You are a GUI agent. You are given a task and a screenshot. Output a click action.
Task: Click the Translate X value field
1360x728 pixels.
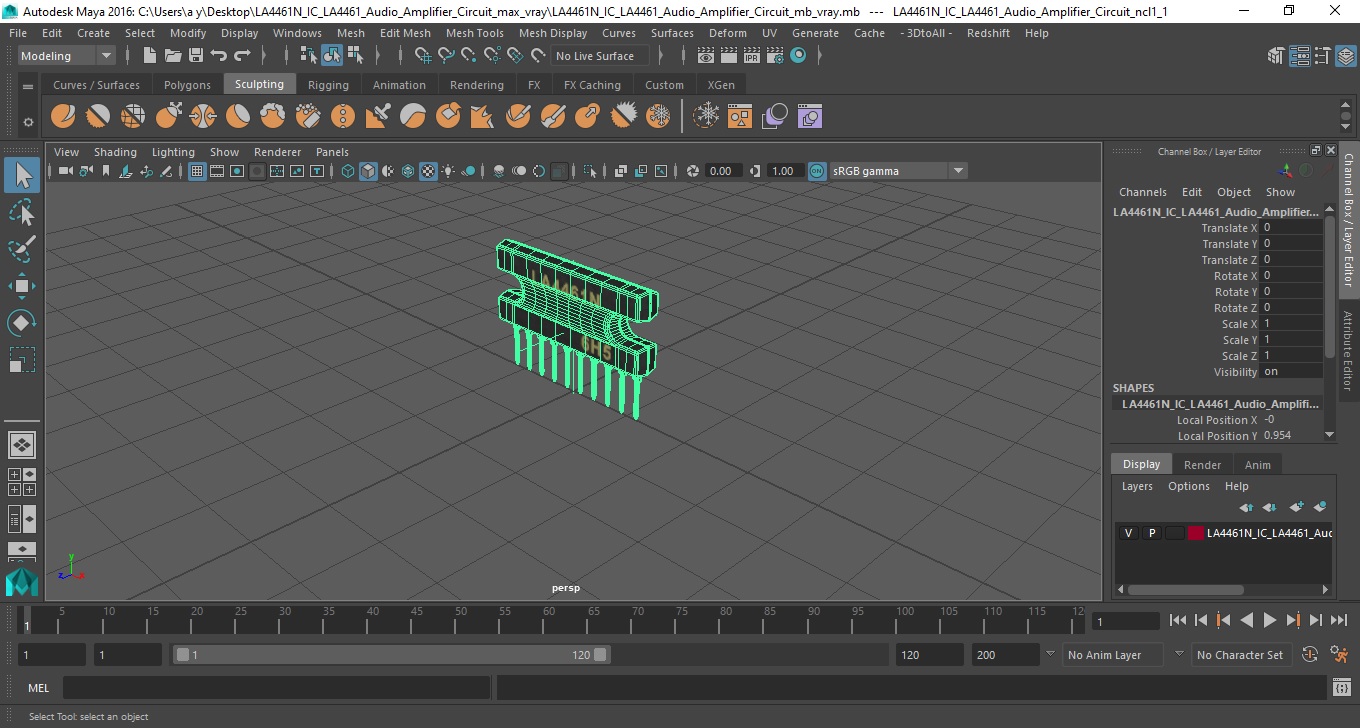coord(1291,228)
